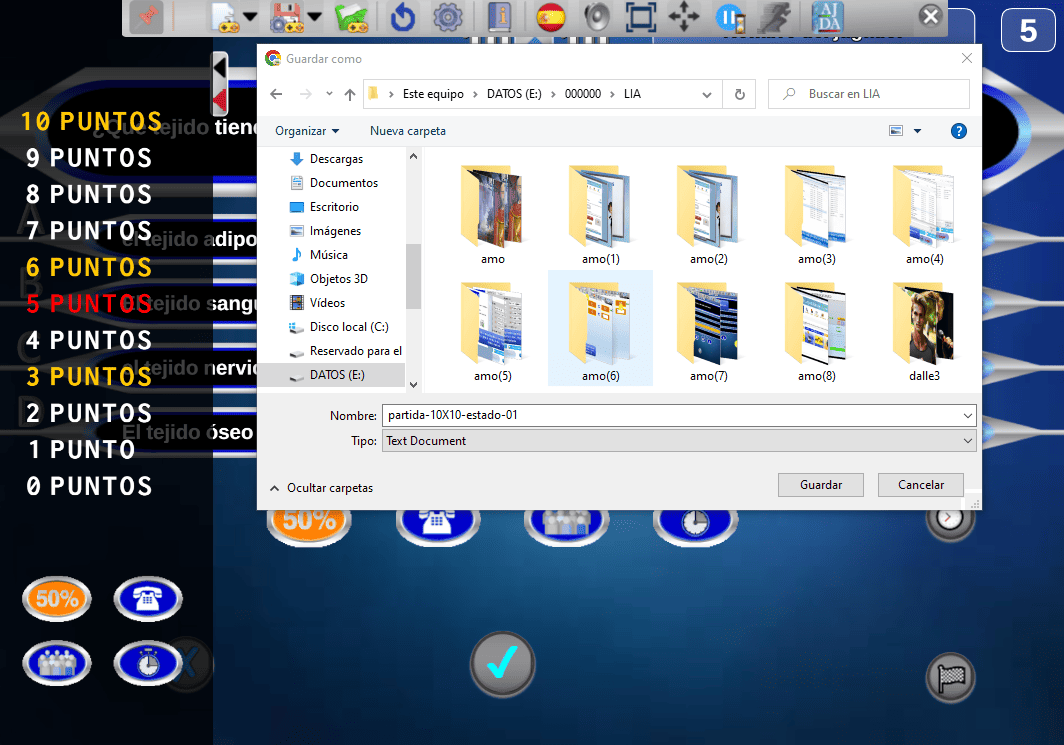Collapse folders with Ocultar carpetas
Viewport: 1064px width, 745px height.
point(321,488)
